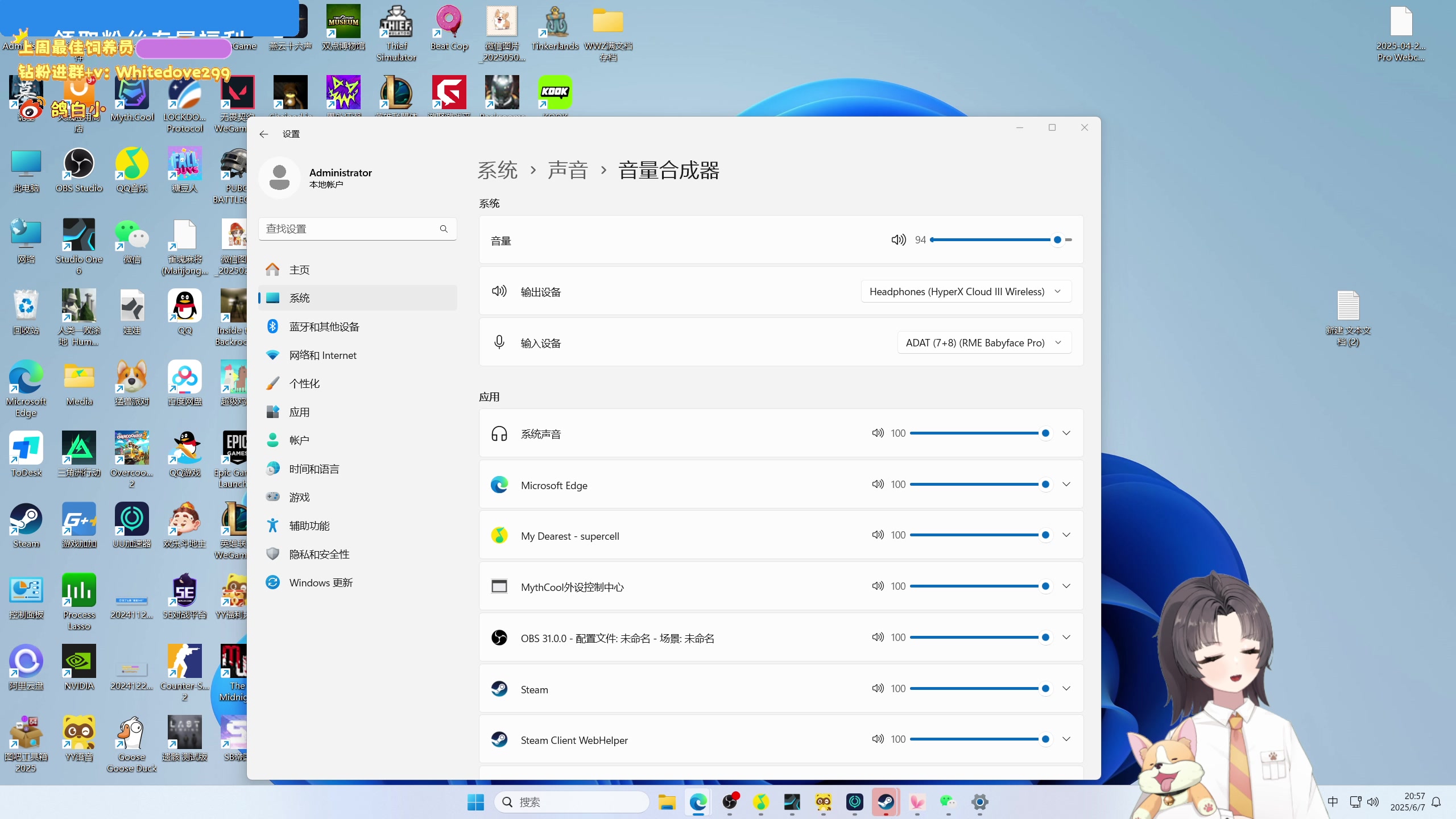The width and height of the screenshot is (1456, 819).
Task: Expand the OBS 31.0.0 row chevron
Action: (x=1066, y=637)
